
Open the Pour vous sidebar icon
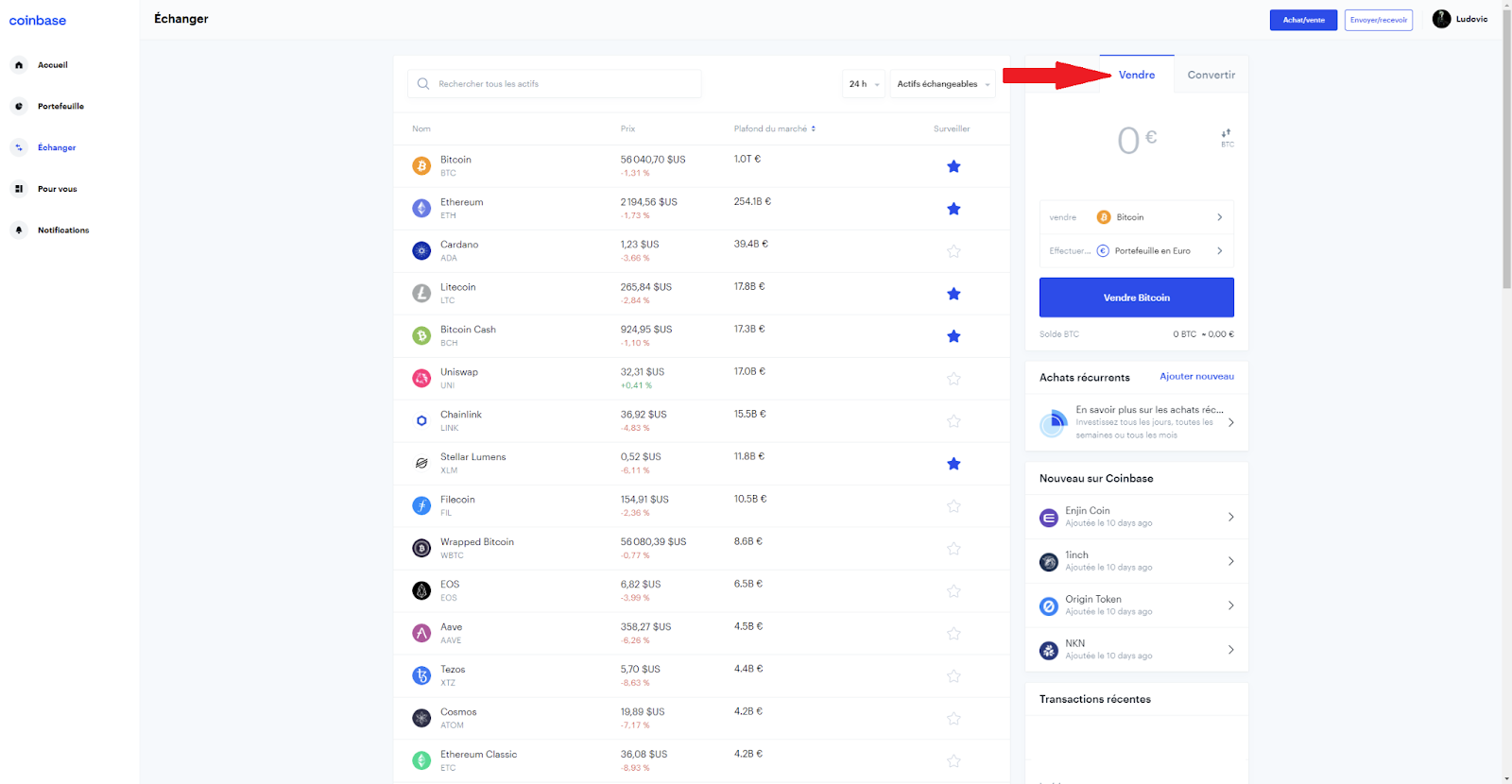click(x=19, y=189)
